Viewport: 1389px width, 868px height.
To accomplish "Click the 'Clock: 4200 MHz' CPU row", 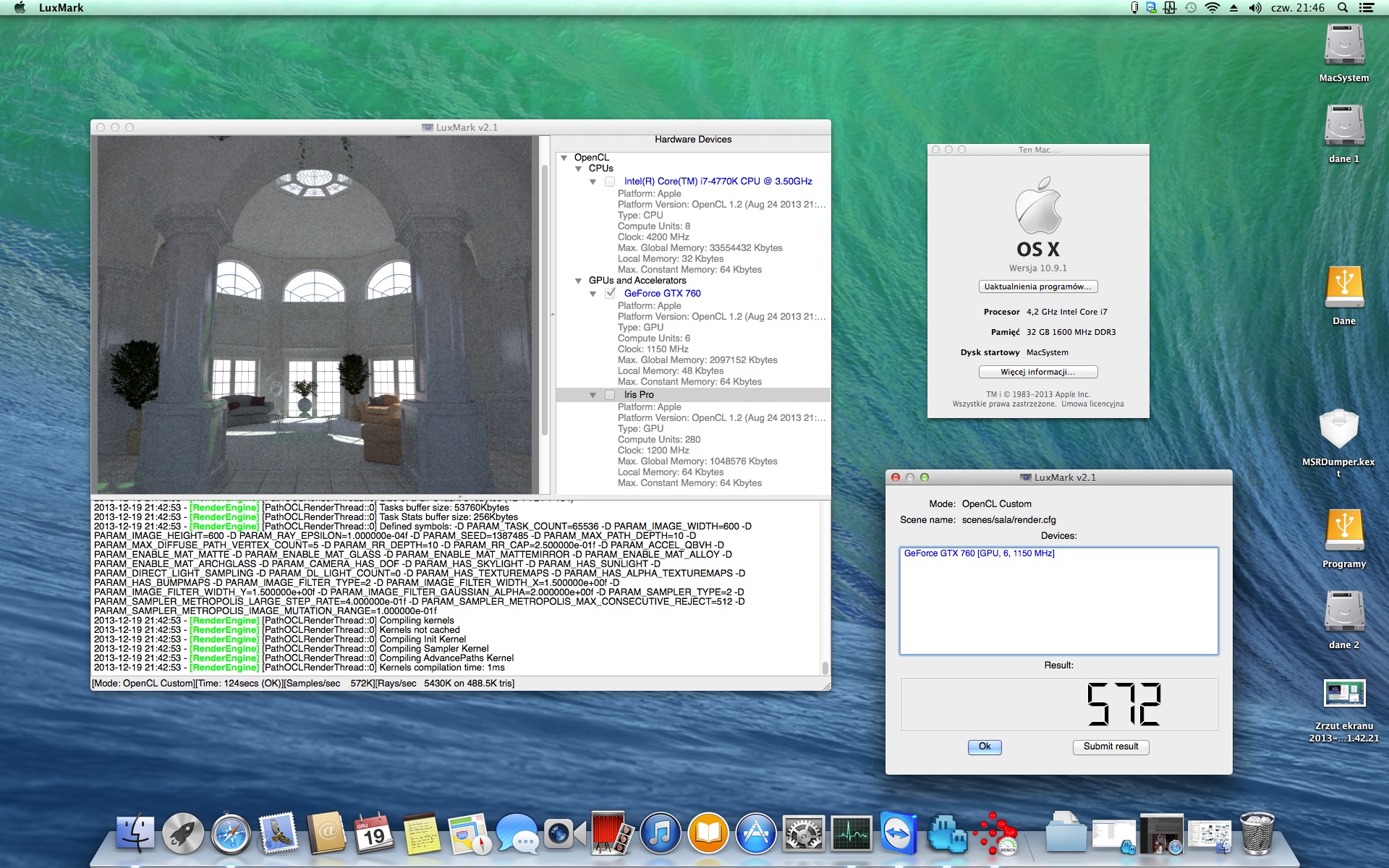I will [x=653, y=237].
